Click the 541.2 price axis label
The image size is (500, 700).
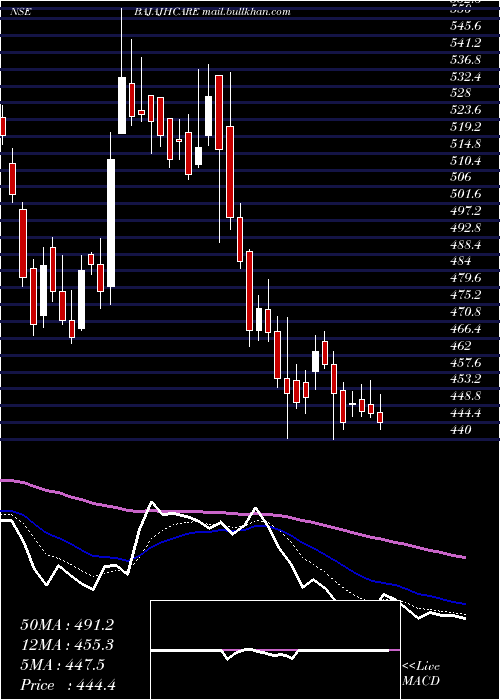click(x=466, y=43)
